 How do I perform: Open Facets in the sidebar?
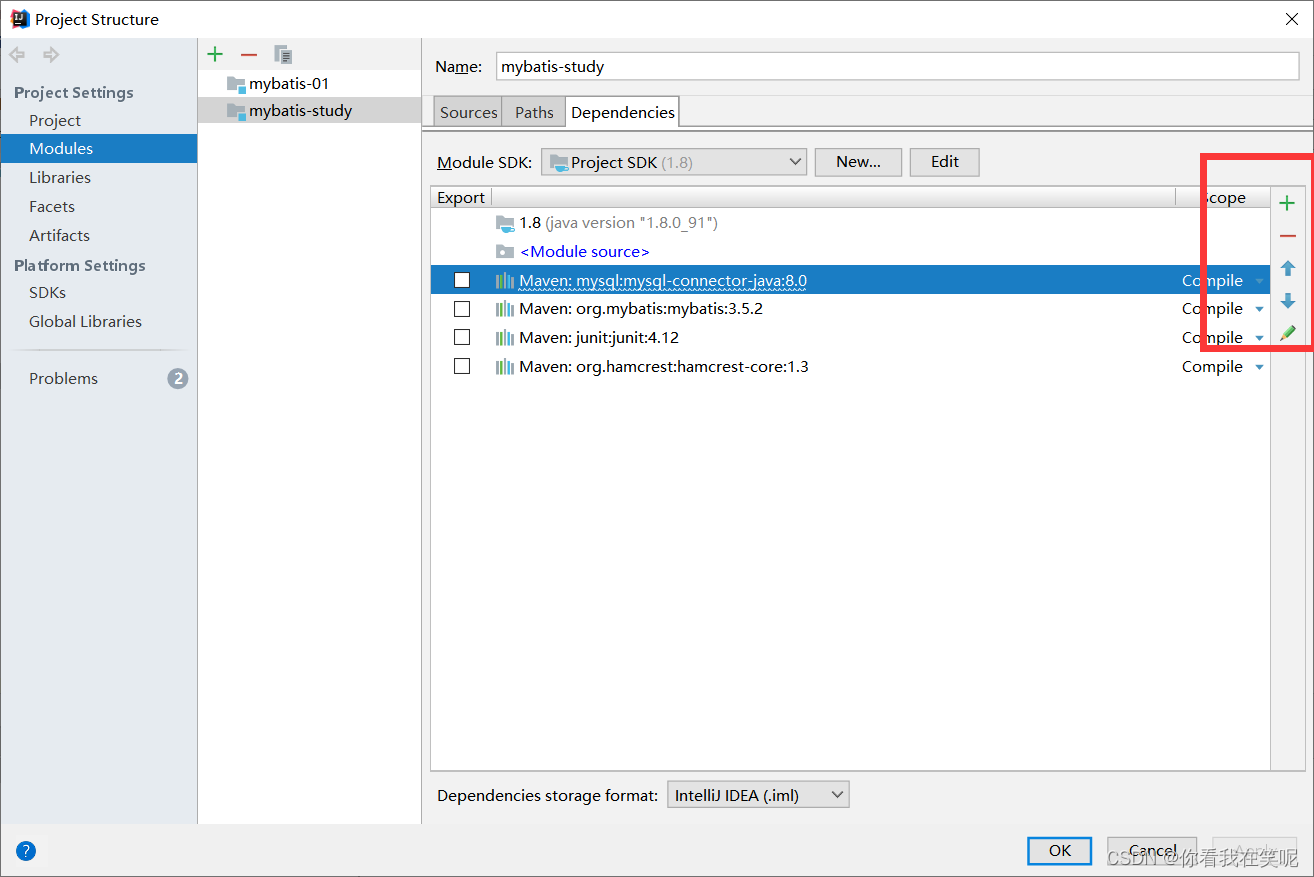pos(52,206)
